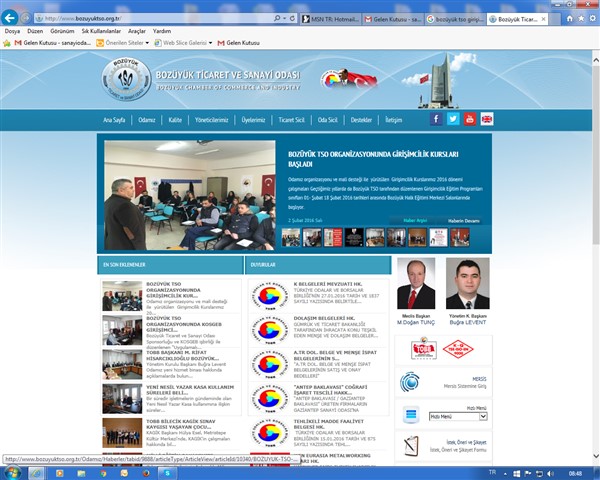Image resolution: width=600 pixels, height=480 pixels.
Task: Open the Gelen Kutusu - sanayioda... bookmark
Action: click(x=52, y=43)
